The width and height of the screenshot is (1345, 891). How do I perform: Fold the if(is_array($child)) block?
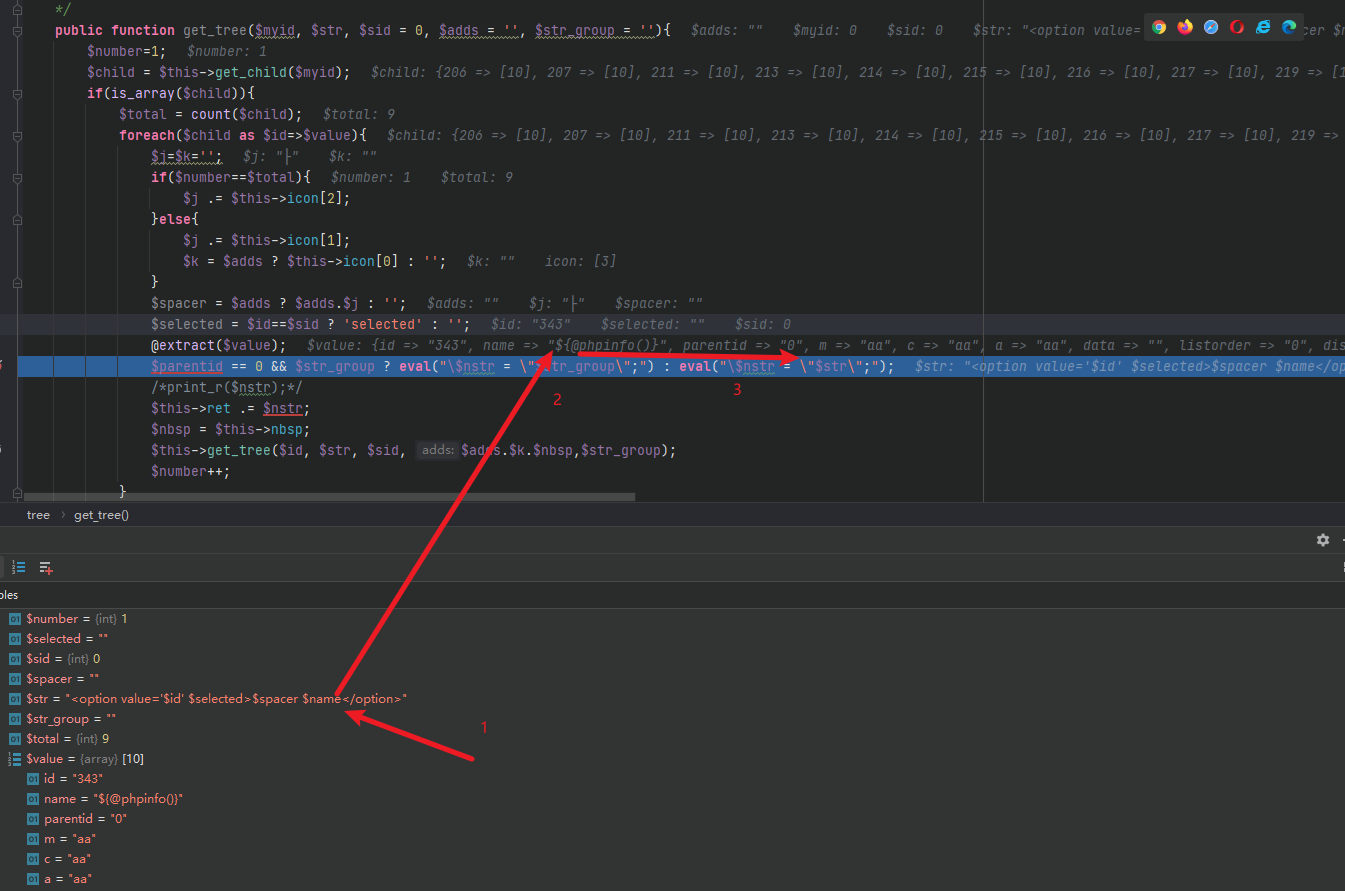[x=18, y=93]
